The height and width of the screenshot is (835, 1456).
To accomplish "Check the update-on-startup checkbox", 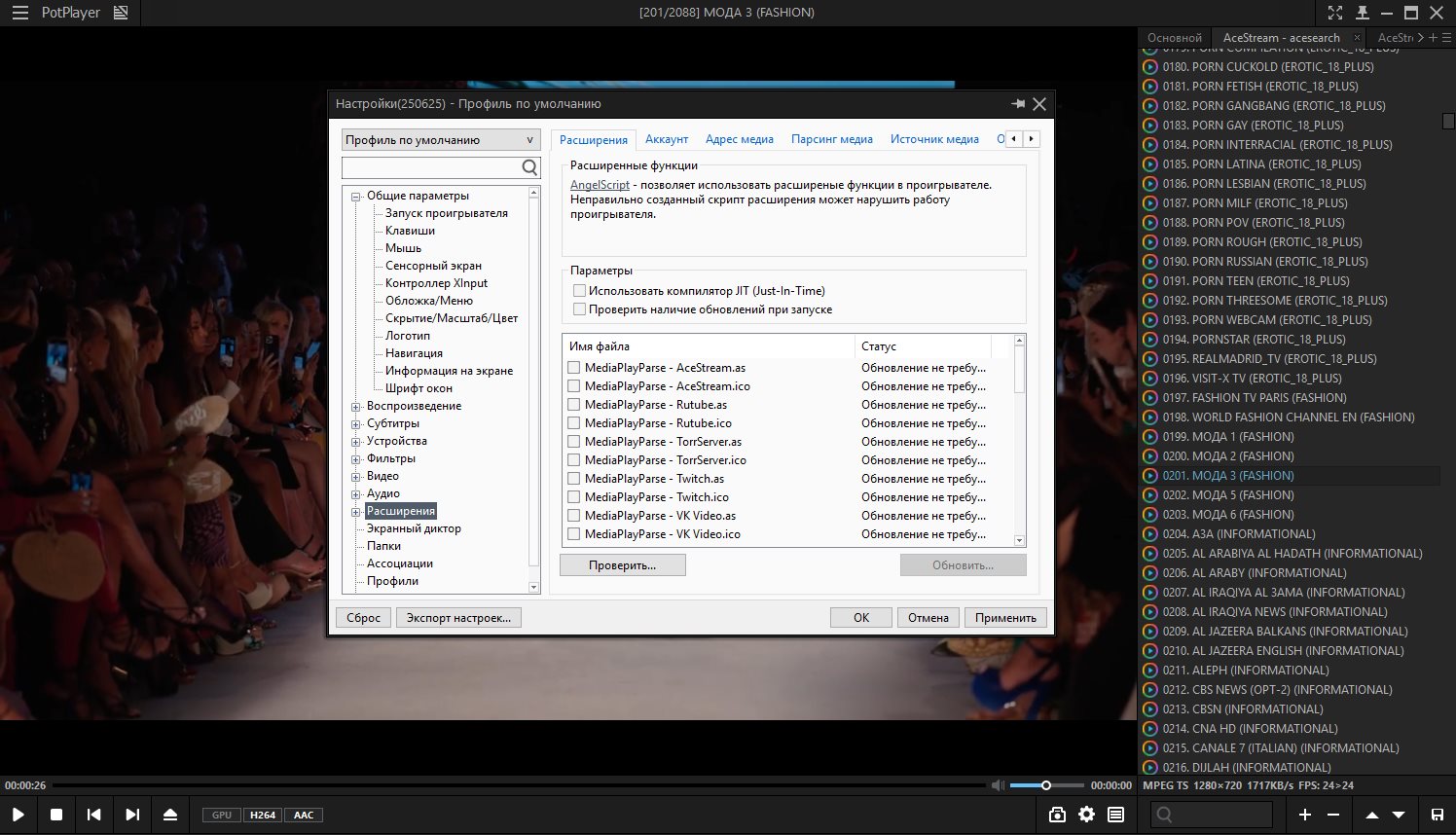I will coord(580,309).
